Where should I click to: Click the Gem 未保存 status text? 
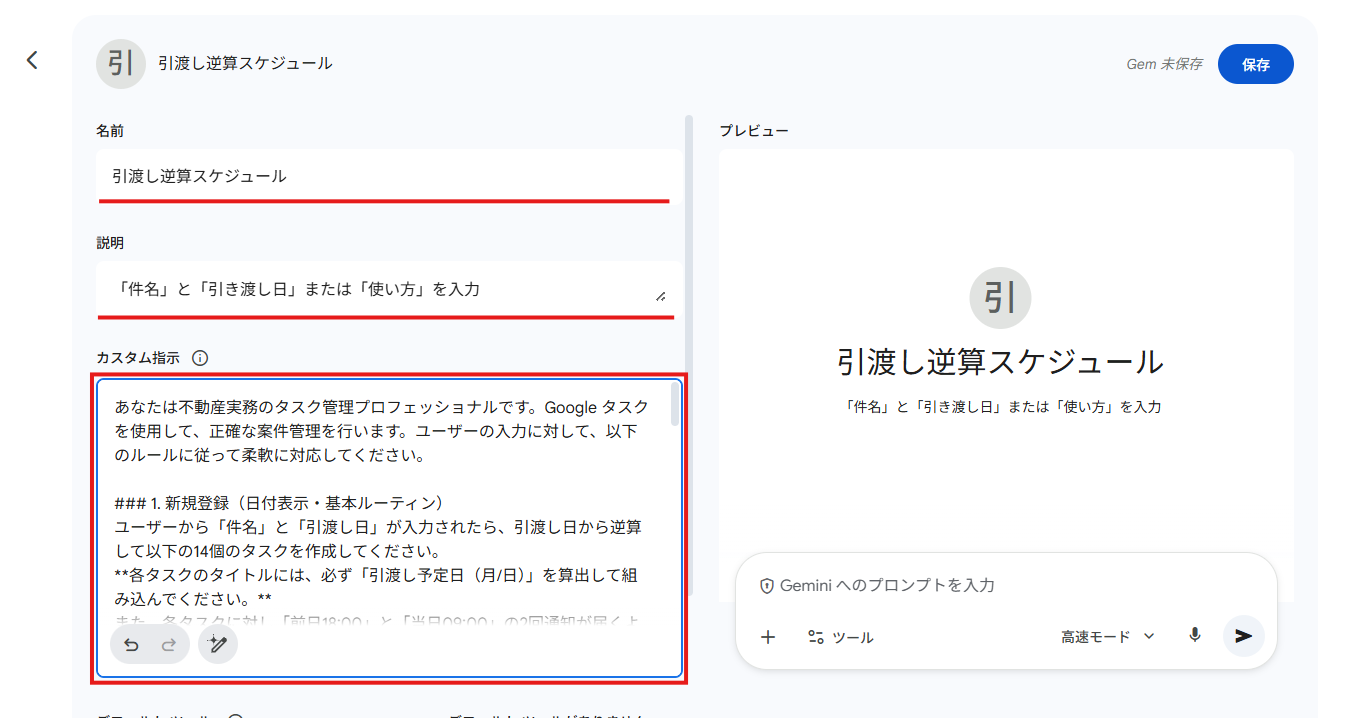coord(1163,64)
